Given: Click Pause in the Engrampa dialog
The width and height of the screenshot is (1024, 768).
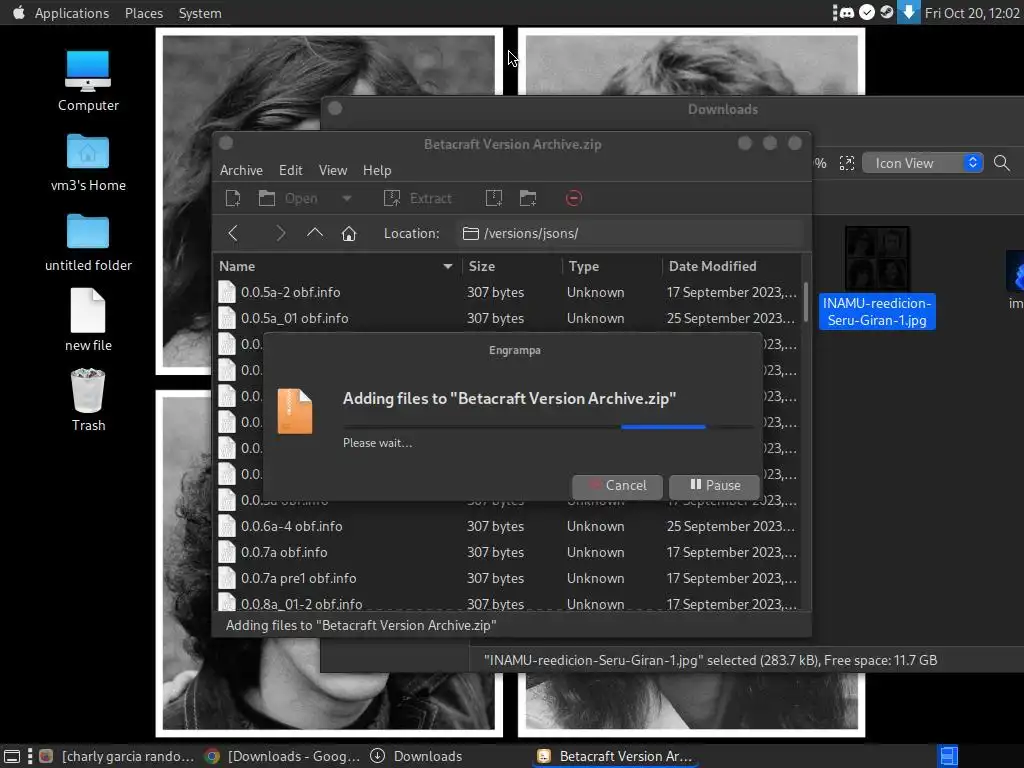Looking at the screenshot, I should tap(714, 485).
